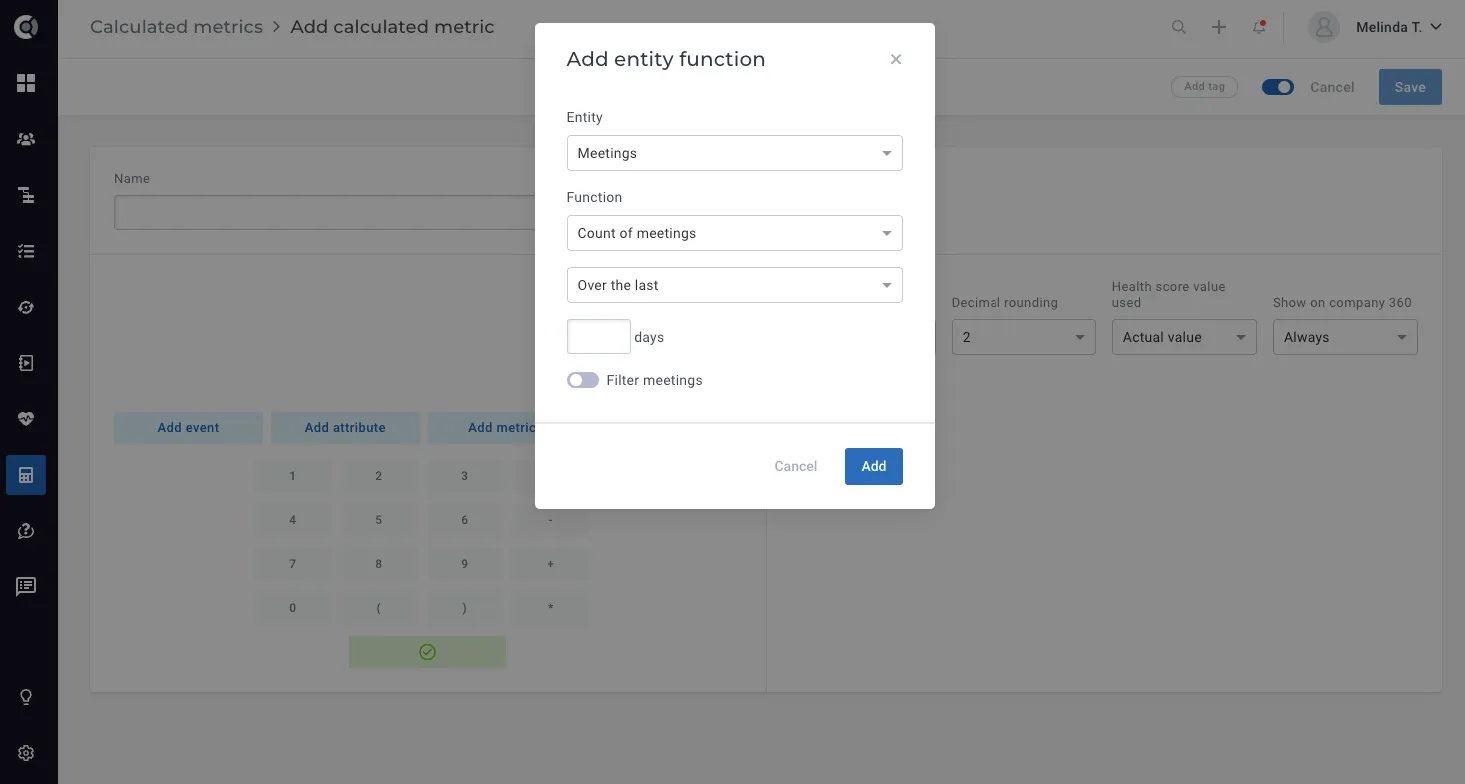
Task: Open the people/customers icon in sidebar
Action: click(26, 139)
